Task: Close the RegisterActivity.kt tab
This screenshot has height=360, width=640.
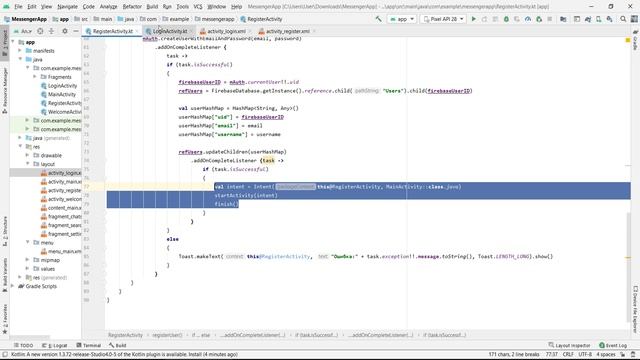Action: [137, 31]
